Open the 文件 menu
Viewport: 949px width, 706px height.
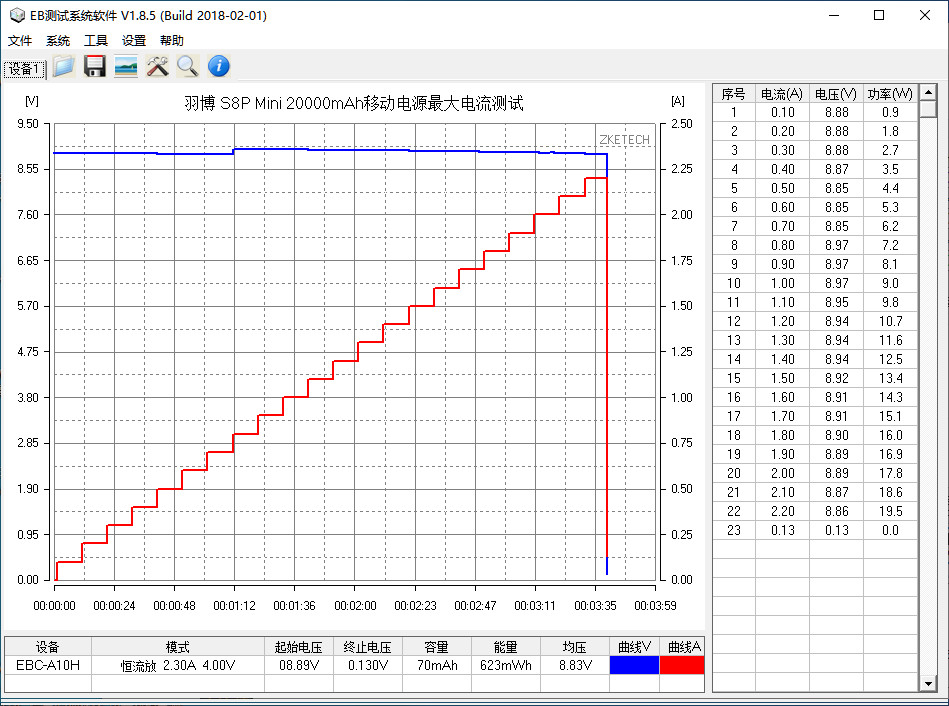(x=19, y=41)
